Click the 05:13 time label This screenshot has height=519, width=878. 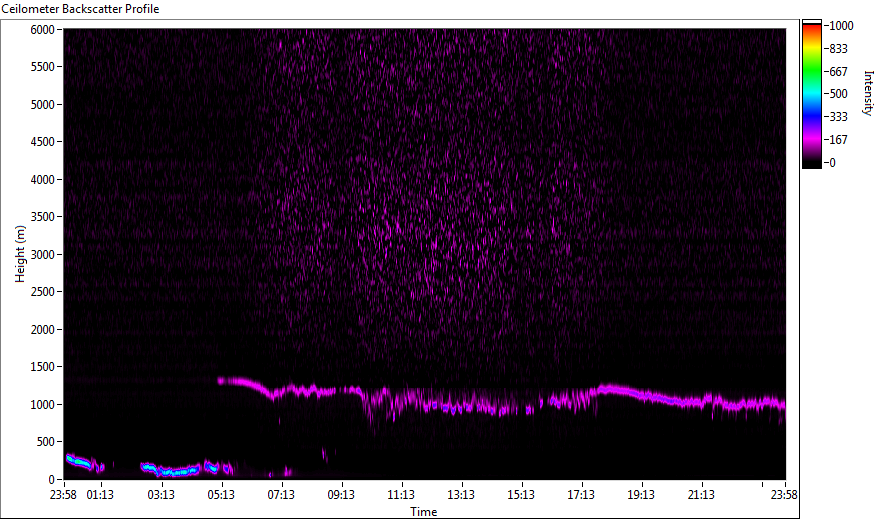[221, 494]
